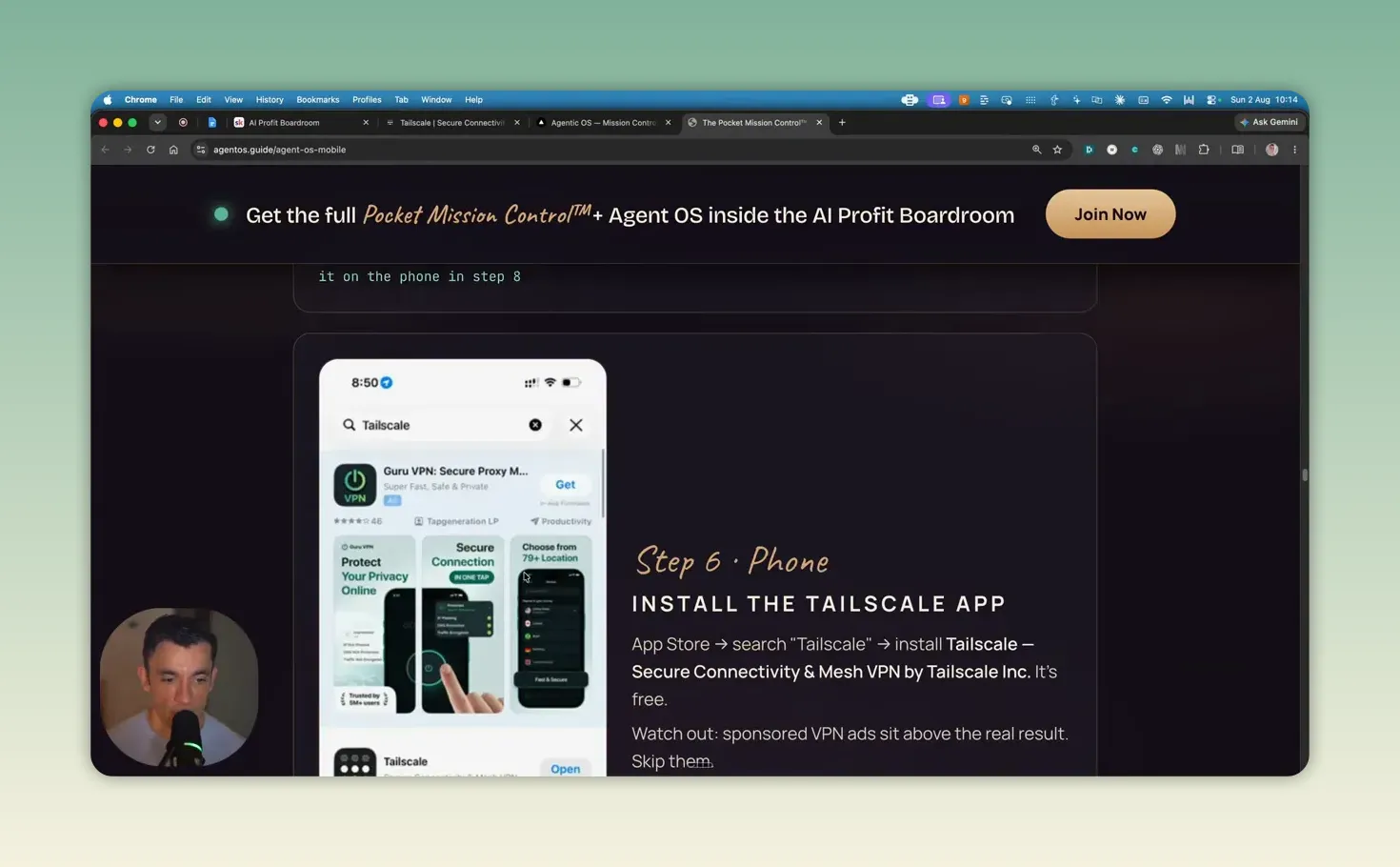Screen dimensions: 1400x867
Task: Click the page's vertical scrollbar thumb
Action: click(x=1304, y=474)
